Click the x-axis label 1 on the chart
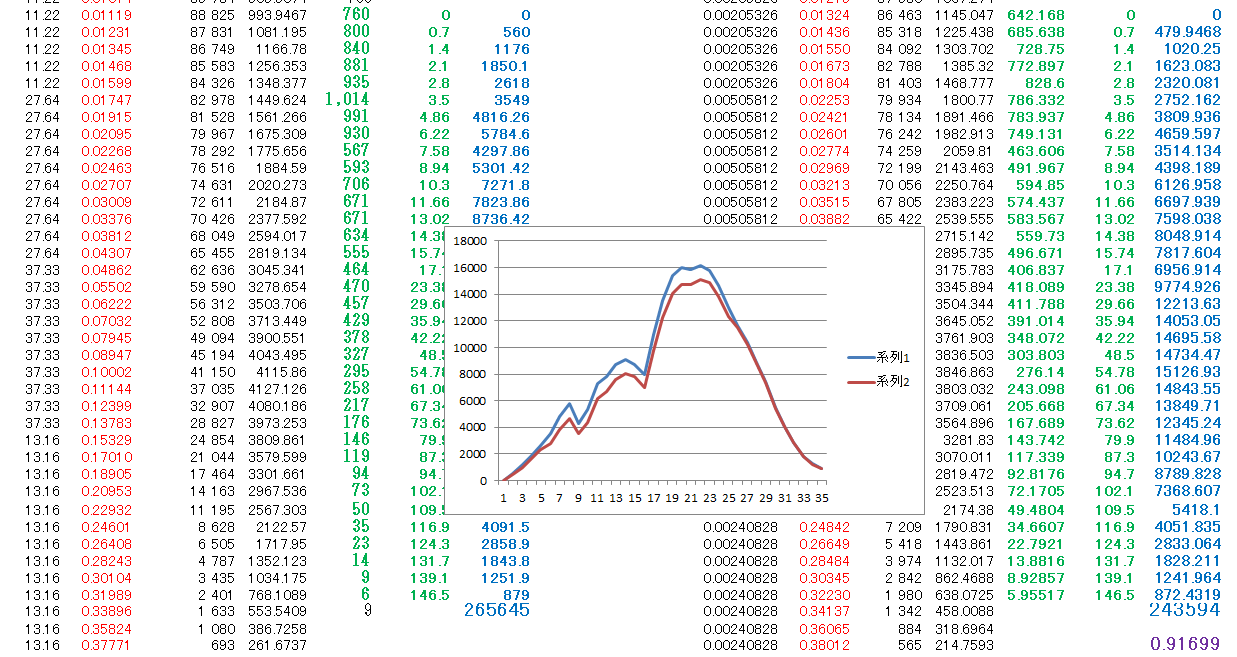Viewport: 1237px width, 657px height. click(x=504, y=497)
